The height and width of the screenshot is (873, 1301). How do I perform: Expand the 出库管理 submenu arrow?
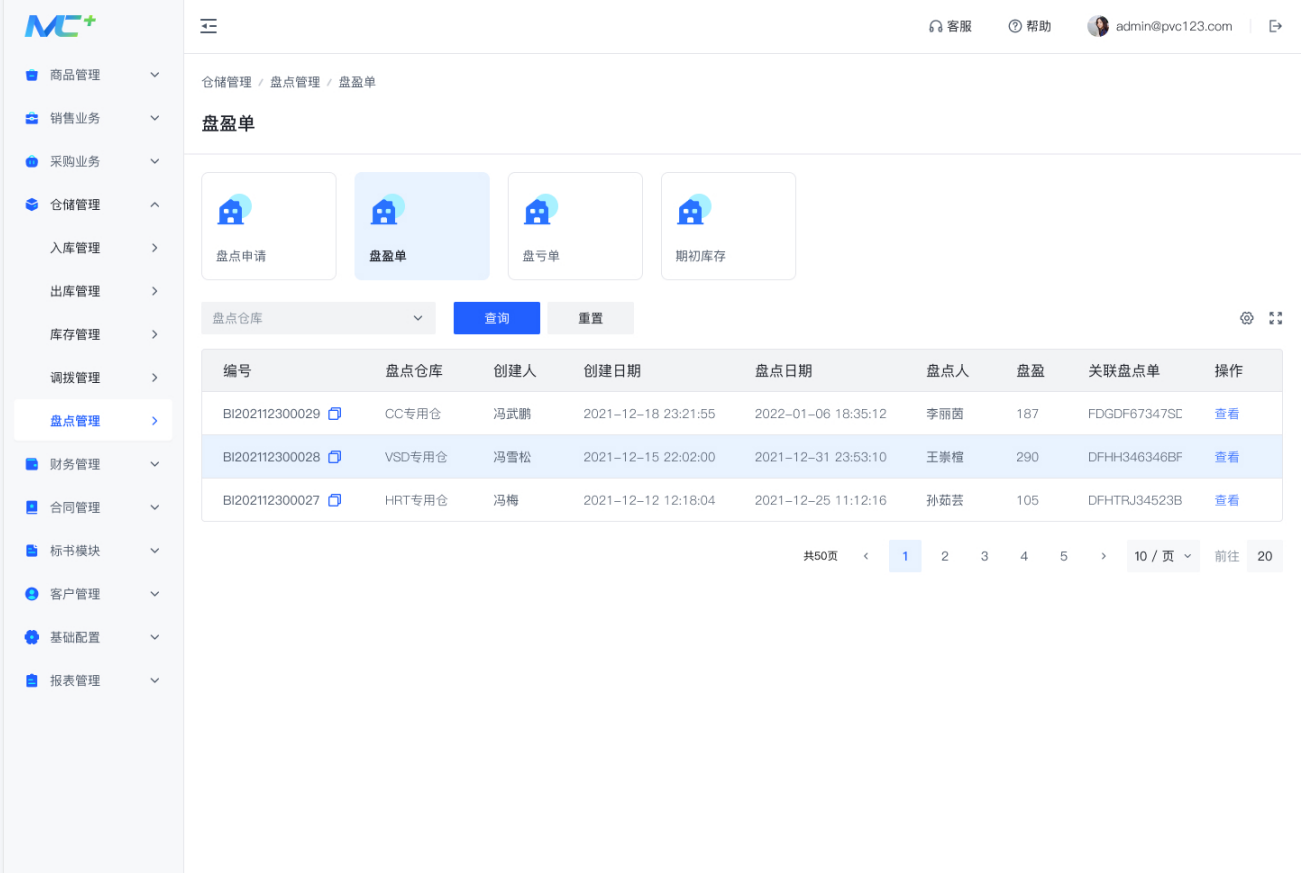pos(155,291)
